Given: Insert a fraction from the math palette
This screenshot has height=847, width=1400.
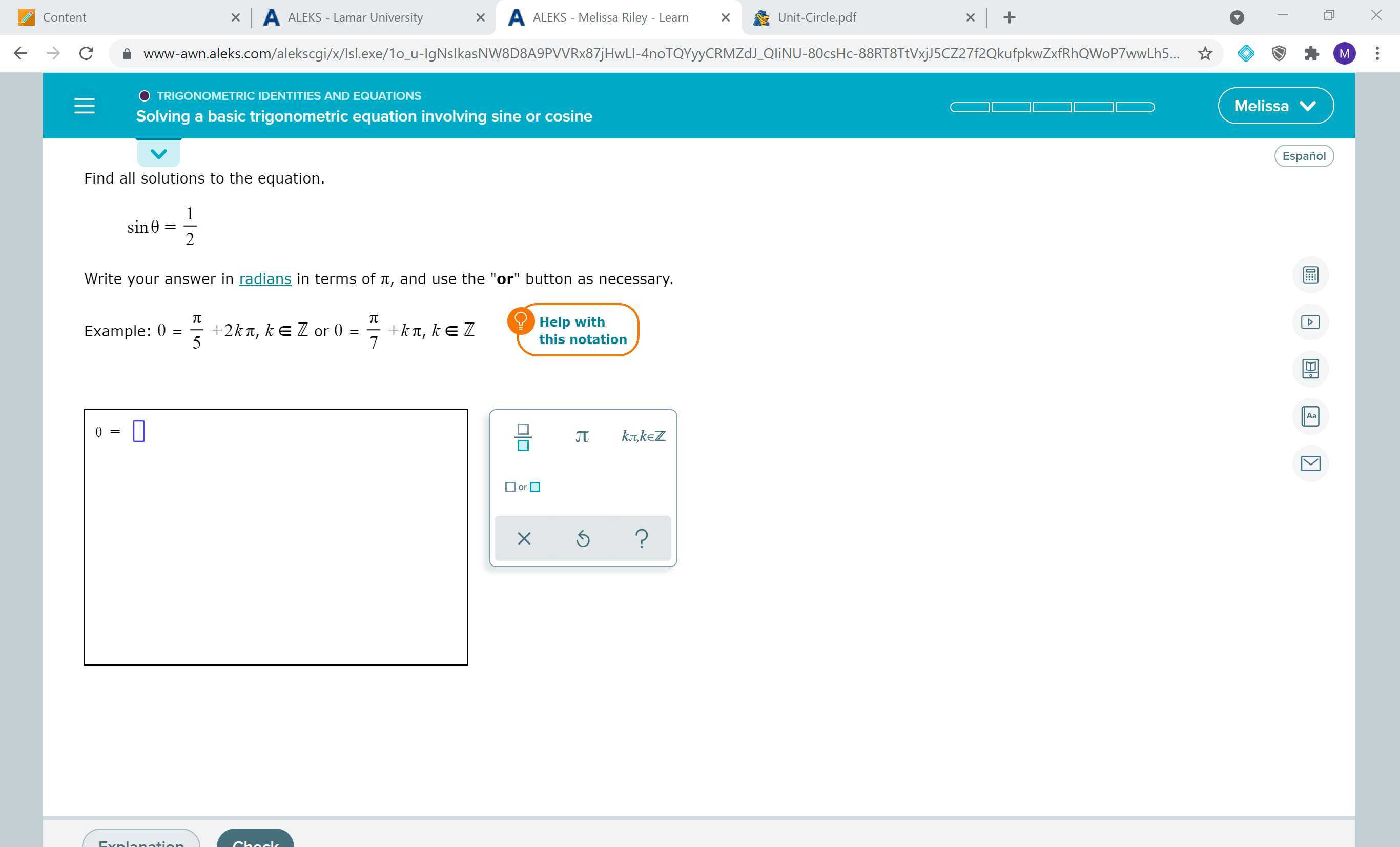Looking at the screenshot, I should pyautogui.click(x=522, y=437).
